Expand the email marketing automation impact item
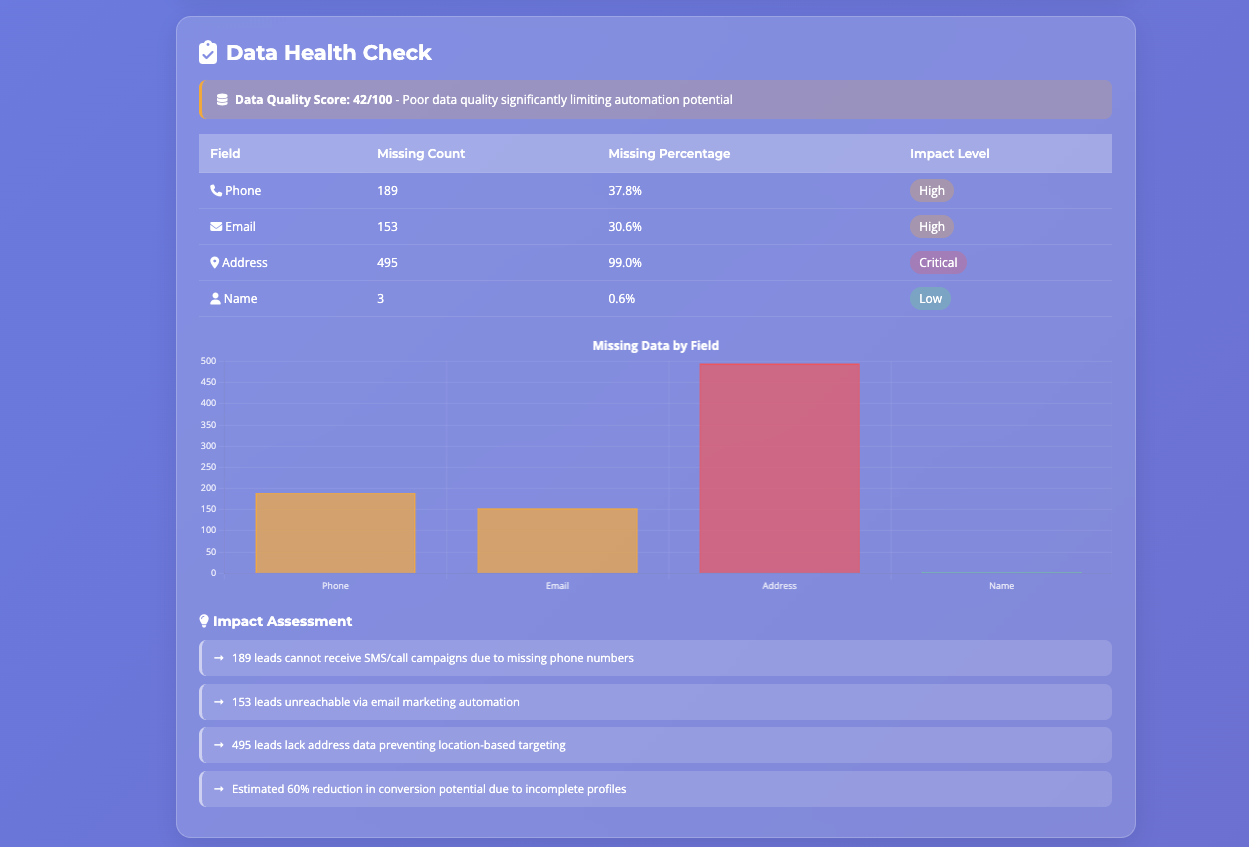Screen dimensions: 1249x847 click(656, 702)
